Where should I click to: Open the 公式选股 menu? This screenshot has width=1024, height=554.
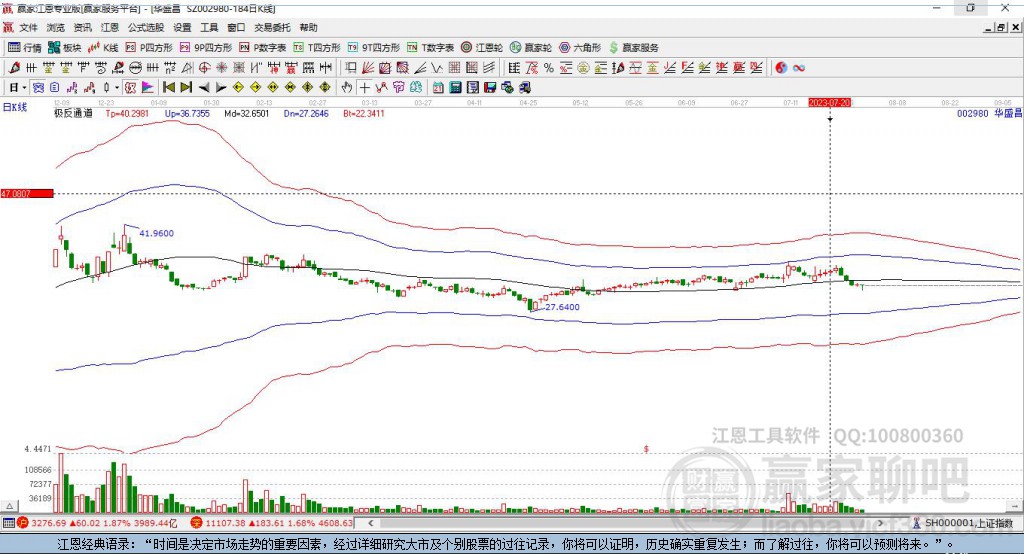click(x=146, y=27)
